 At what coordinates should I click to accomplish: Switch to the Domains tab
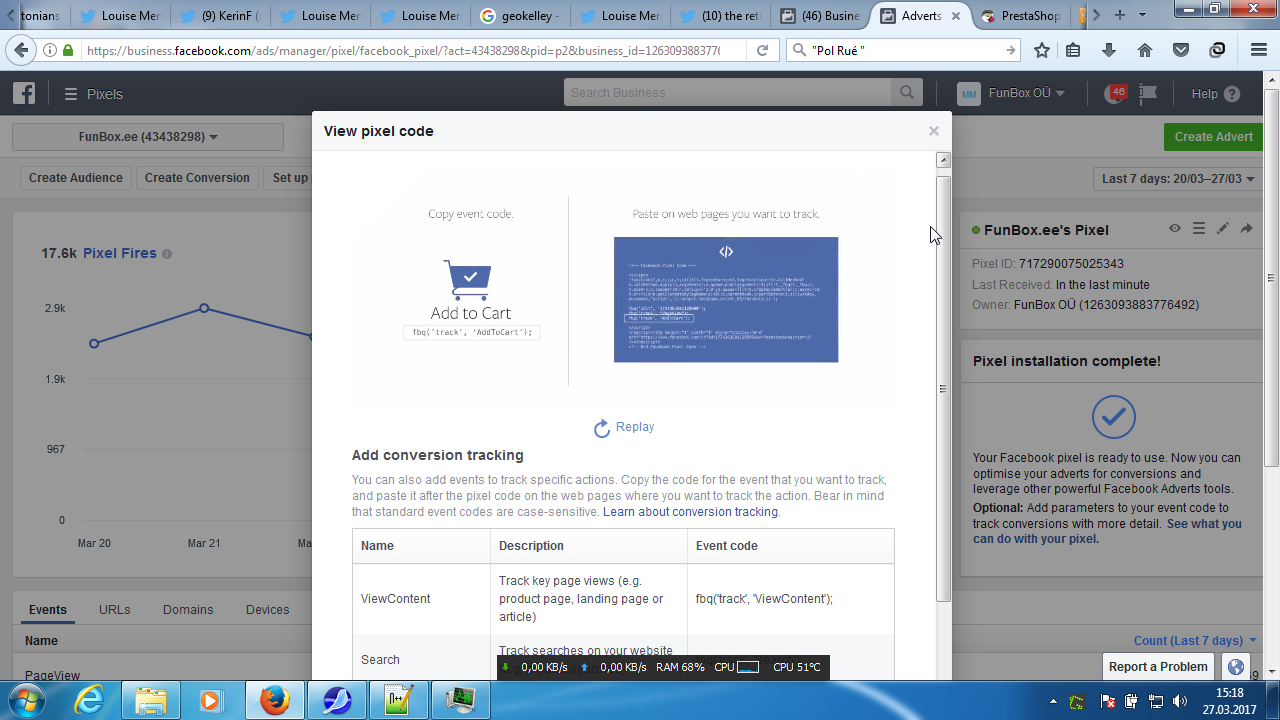[188, 610]
